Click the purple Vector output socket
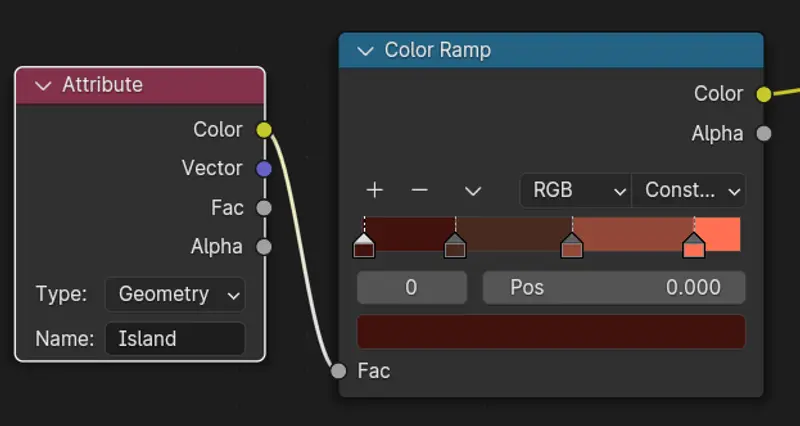800x426 pixels. (264, 169)
